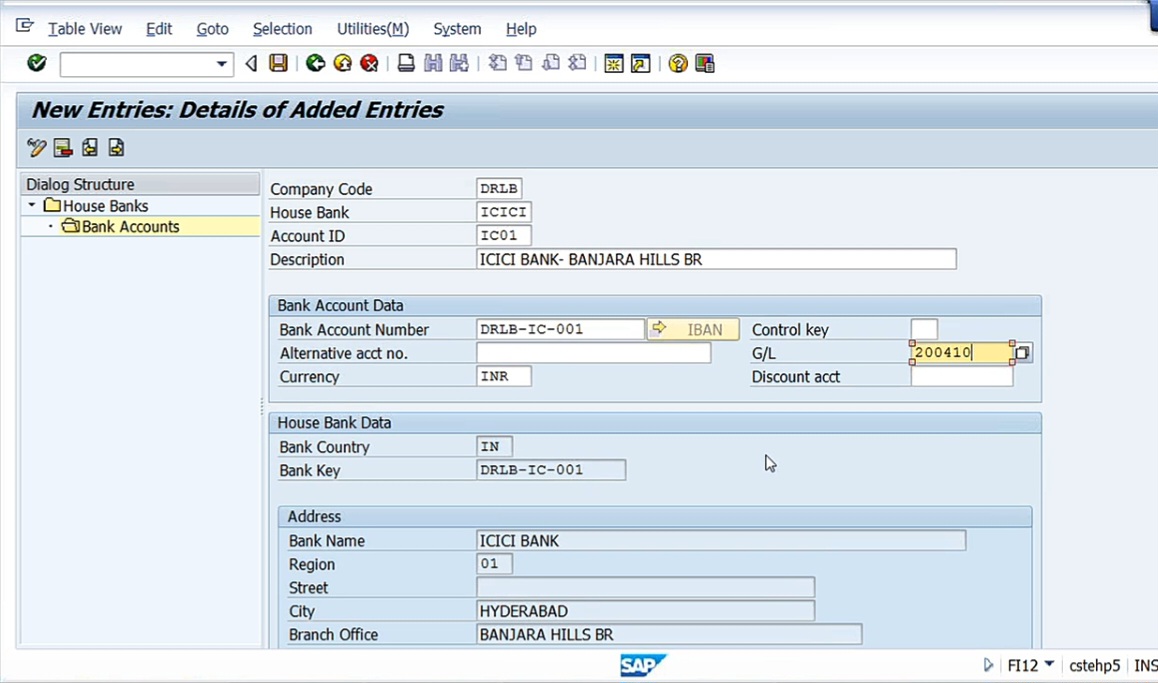Screen dimensions: 1158x683
Task: Open the window menu icon beside Table View
Action: [24, 27]
